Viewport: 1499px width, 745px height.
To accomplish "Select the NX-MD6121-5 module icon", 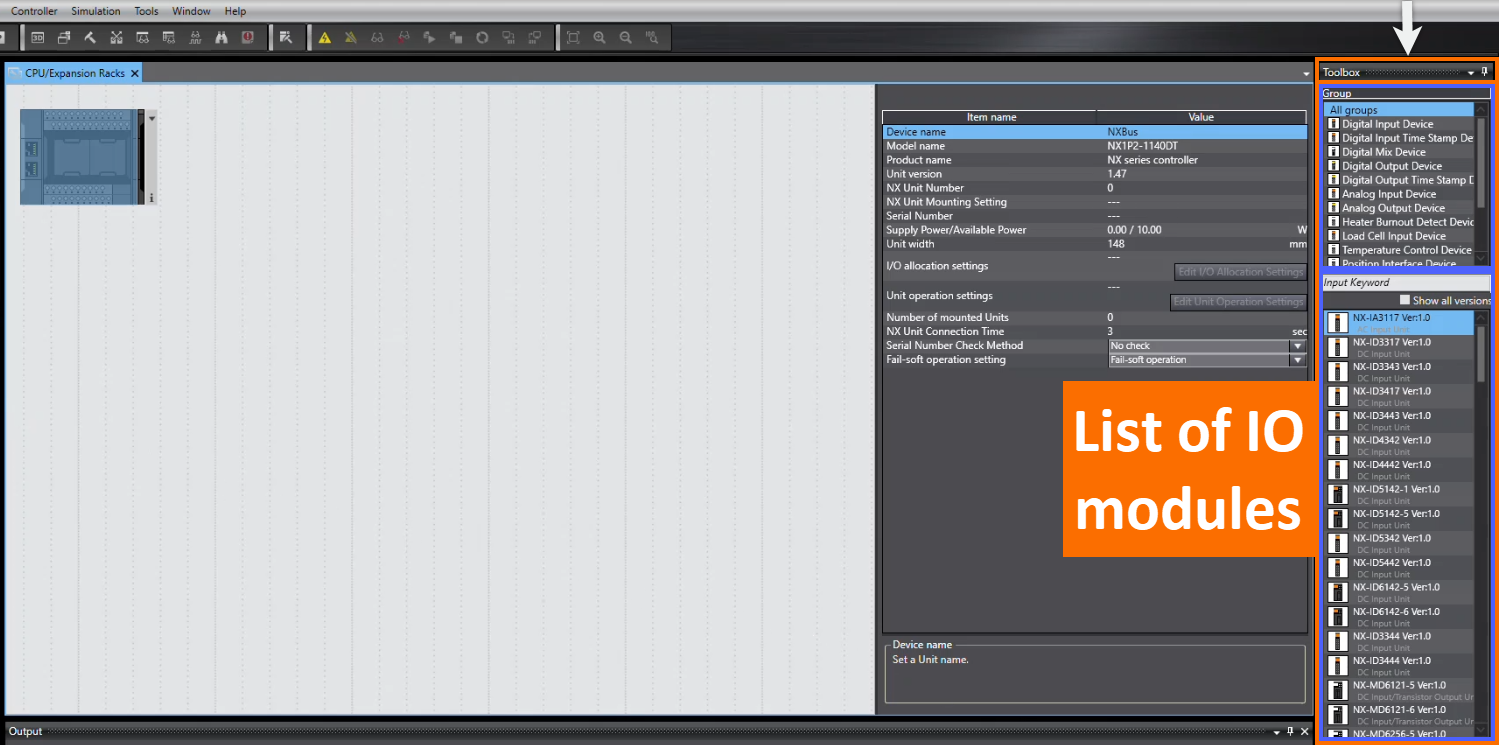I will pyautogui.click(x=1336, y=690).
